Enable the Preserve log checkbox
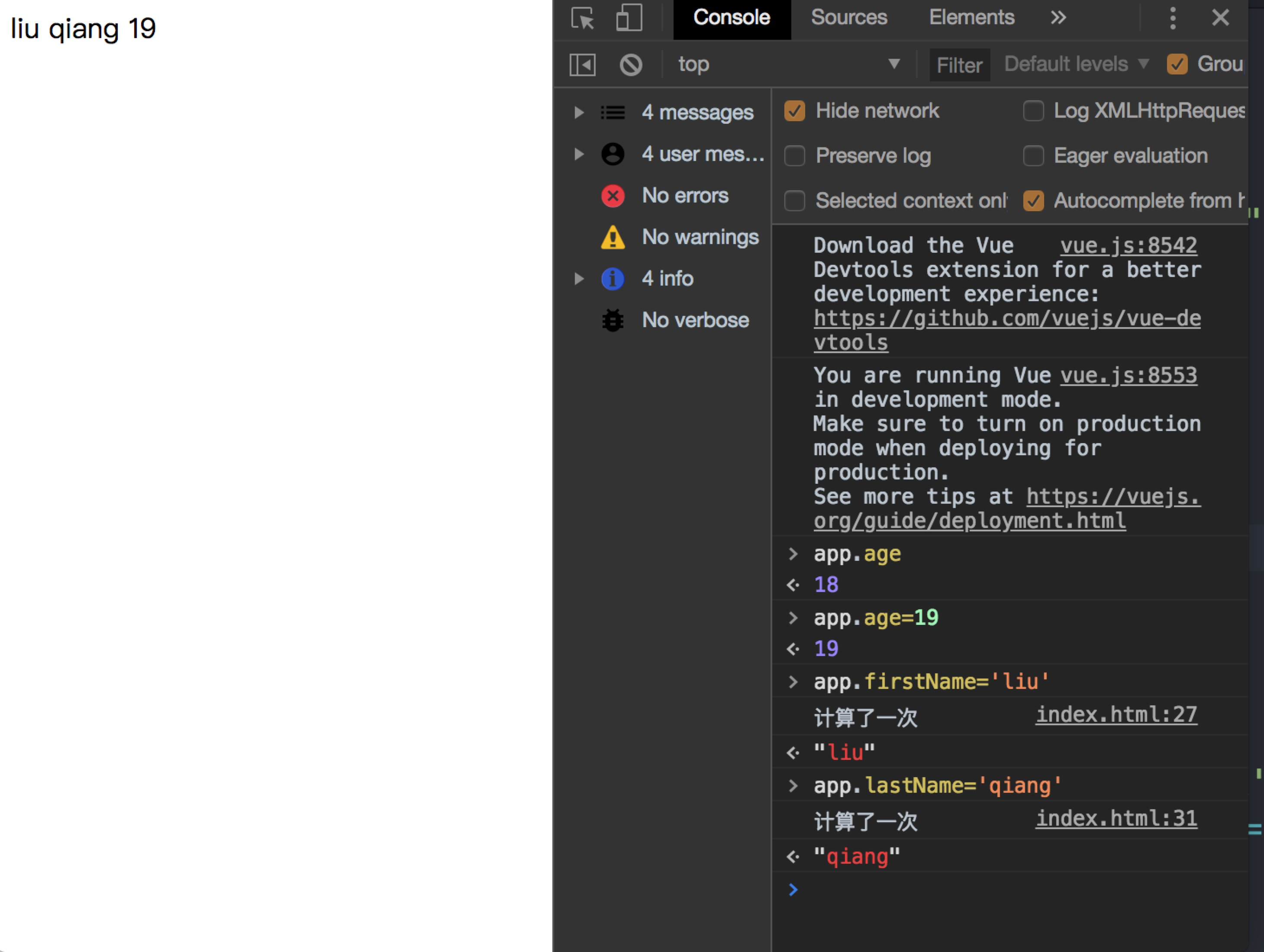Viewport: 1264px width, 952px height. coord(794,155)
